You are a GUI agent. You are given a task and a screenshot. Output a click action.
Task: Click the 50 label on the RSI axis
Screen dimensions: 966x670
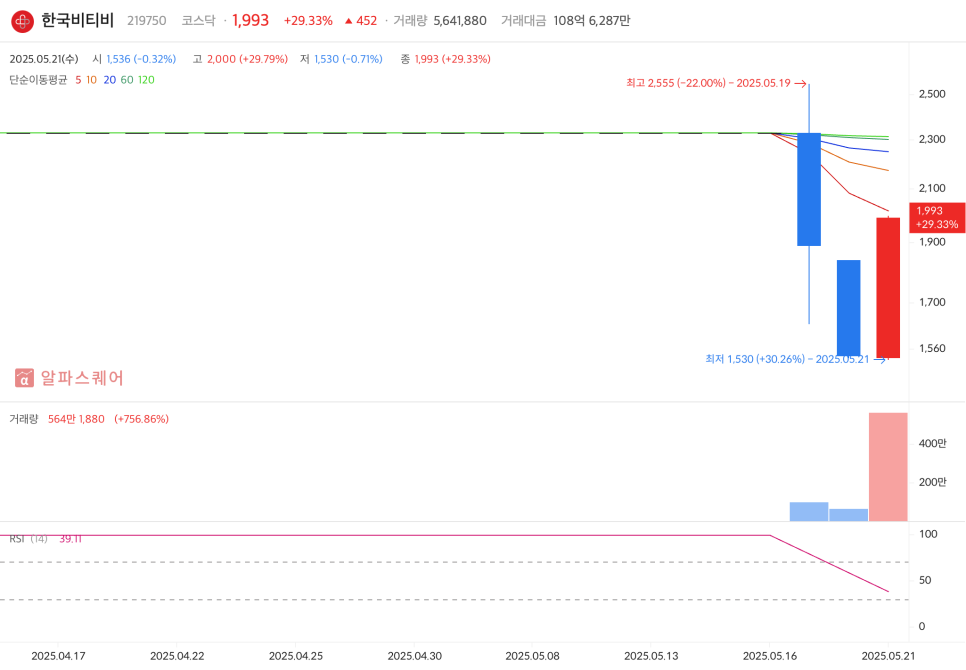[x=925, y=580]
